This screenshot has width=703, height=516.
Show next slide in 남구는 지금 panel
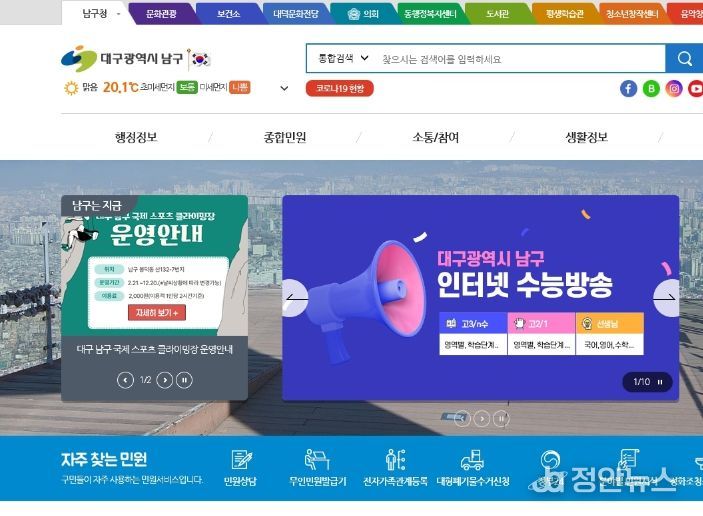165,380
